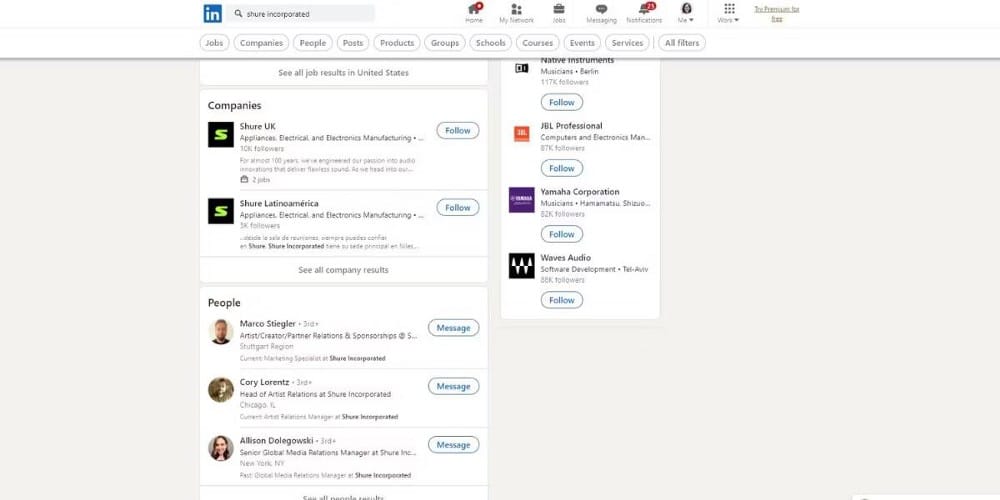Filter results by Events

582,43
